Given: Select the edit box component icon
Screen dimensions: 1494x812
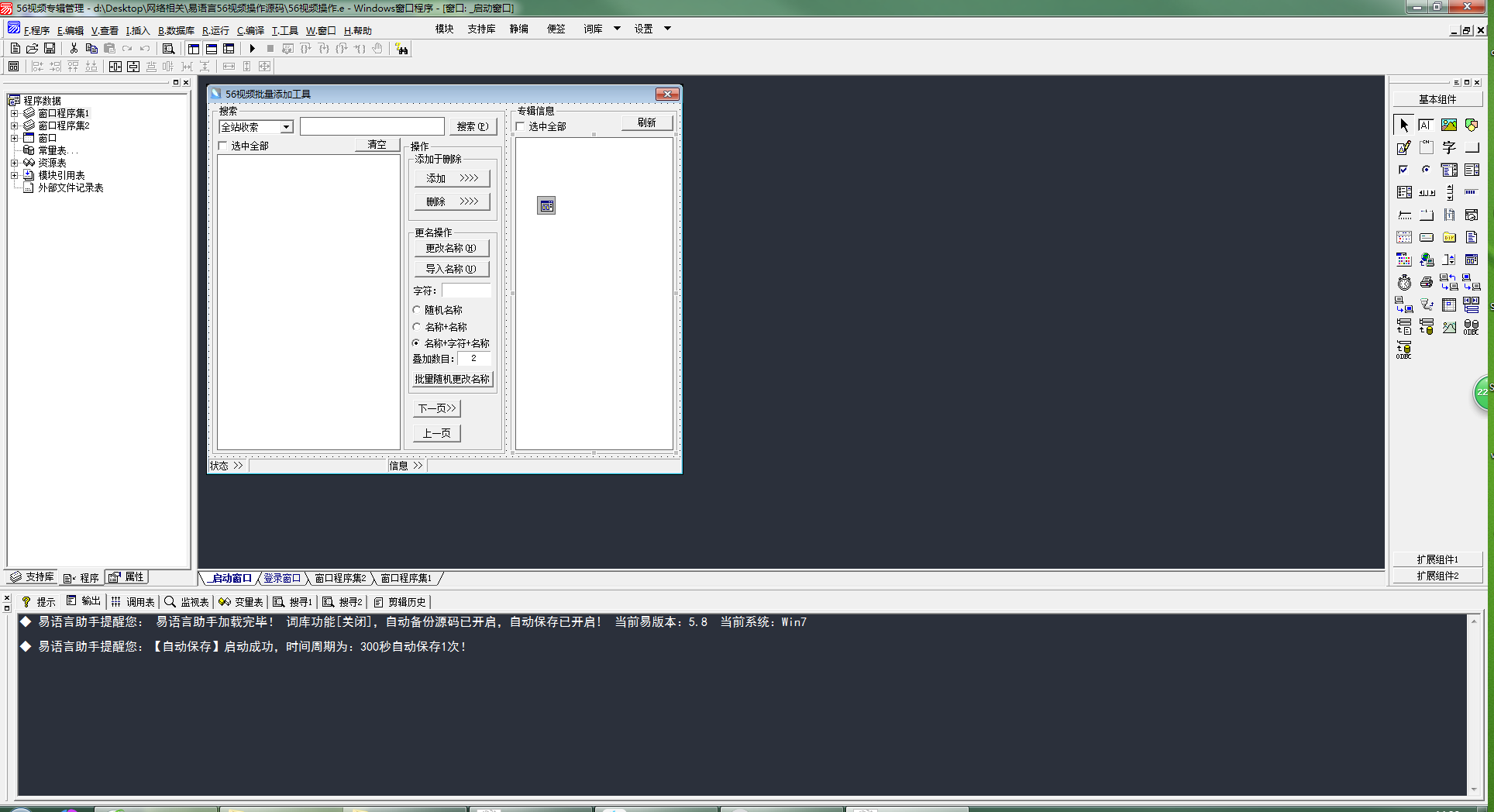Looking at the screenshot, I should tap(1427, 125).
